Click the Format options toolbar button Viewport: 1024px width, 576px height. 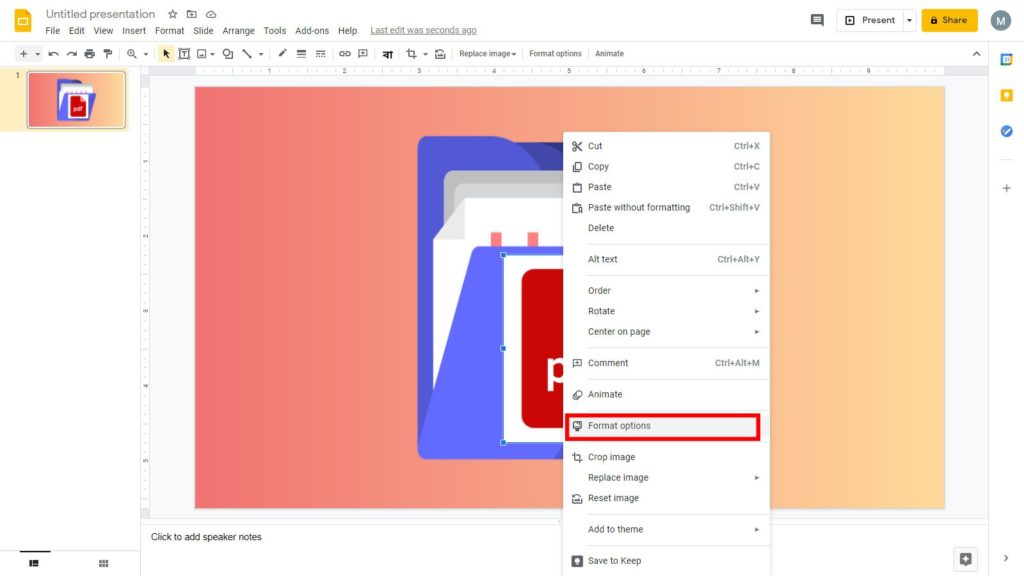[555, 54]
